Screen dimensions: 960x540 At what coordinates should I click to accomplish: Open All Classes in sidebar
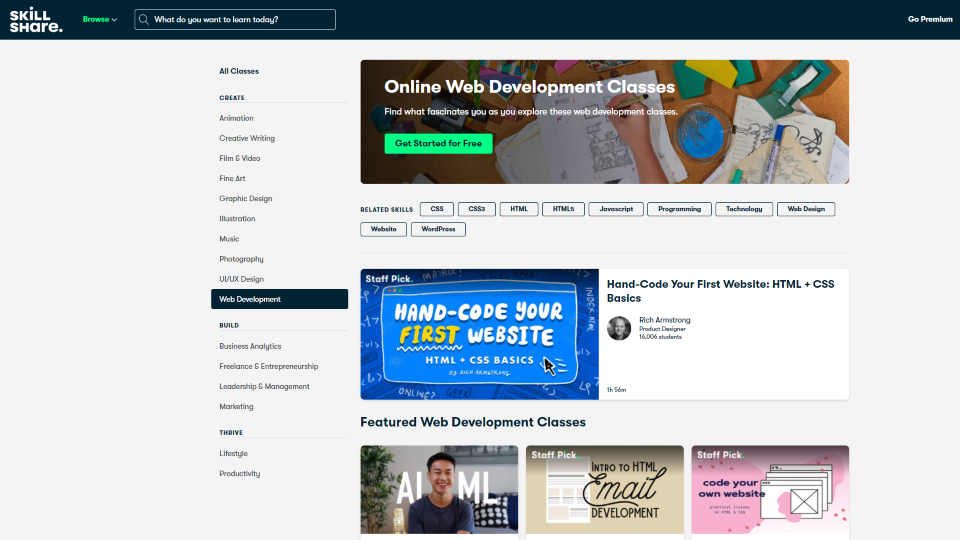point(239,71)
